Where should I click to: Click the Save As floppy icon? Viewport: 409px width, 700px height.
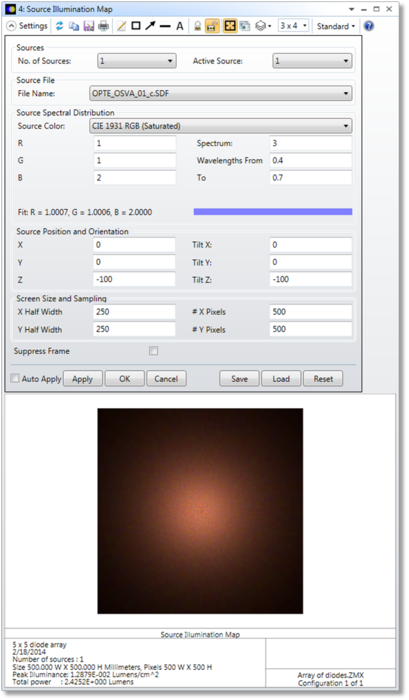coord(88,26)
